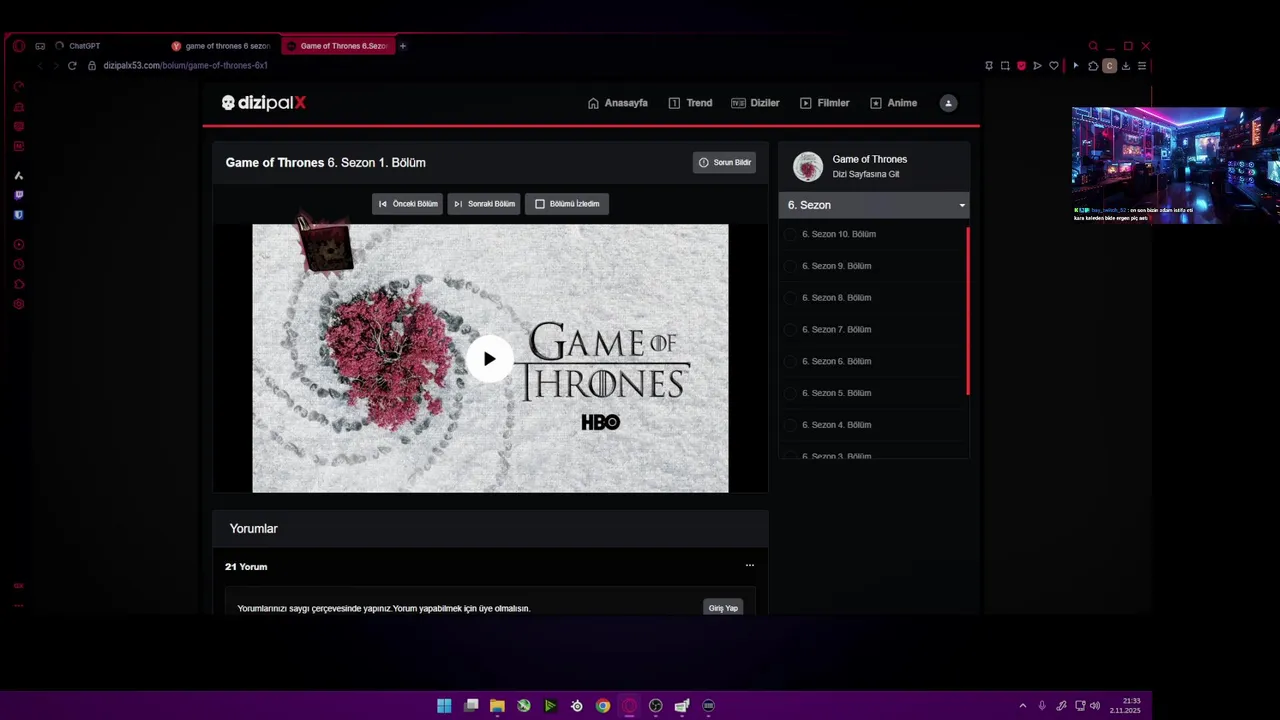This screenshot has width=1280, height=720.
Task: Play the Game of Thrones video
Action: (x=489, y=359)
